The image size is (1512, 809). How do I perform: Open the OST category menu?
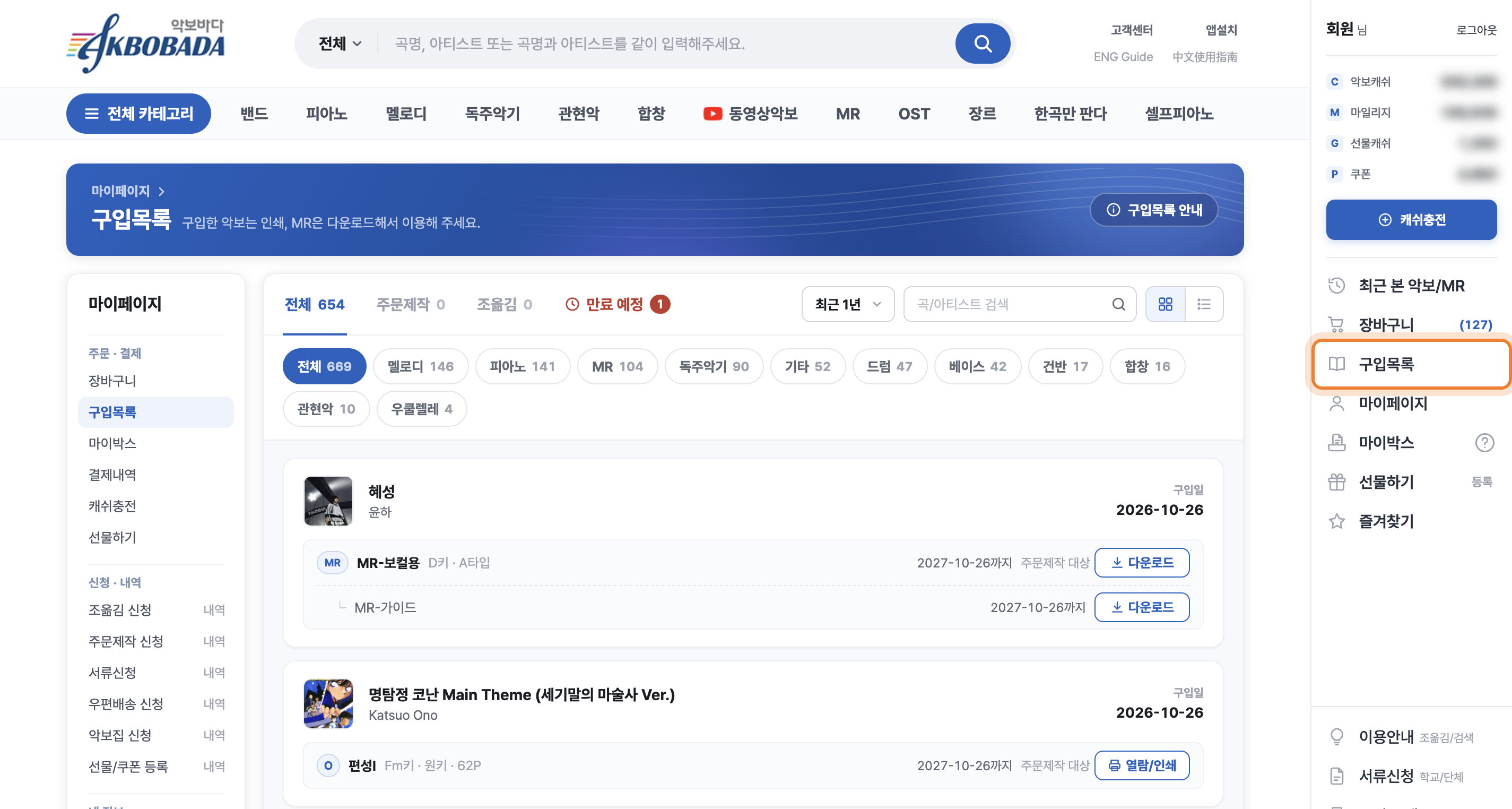pyautogui.click(x=914, y=114)
